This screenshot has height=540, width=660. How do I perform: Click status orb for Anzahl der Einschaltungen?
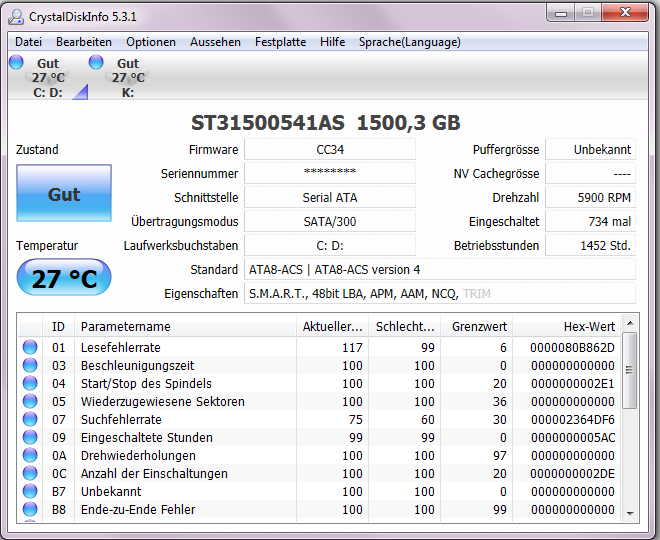point(30,473)
